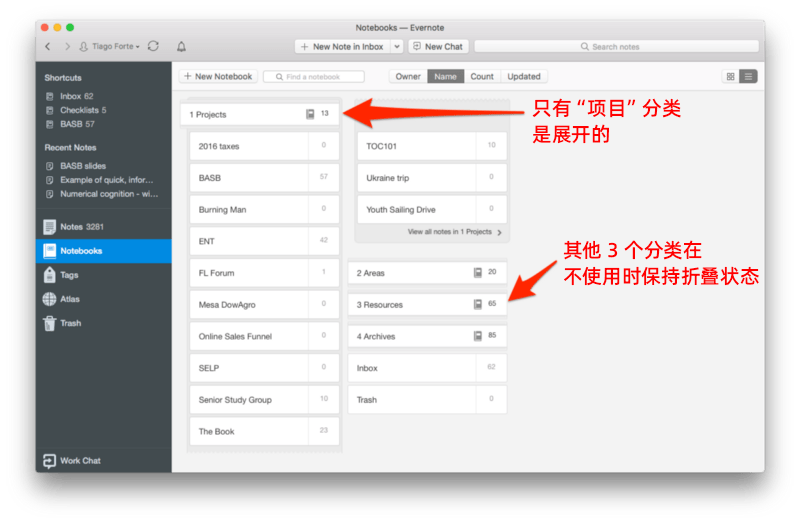Select Notebooks in the sidebar

104,251
